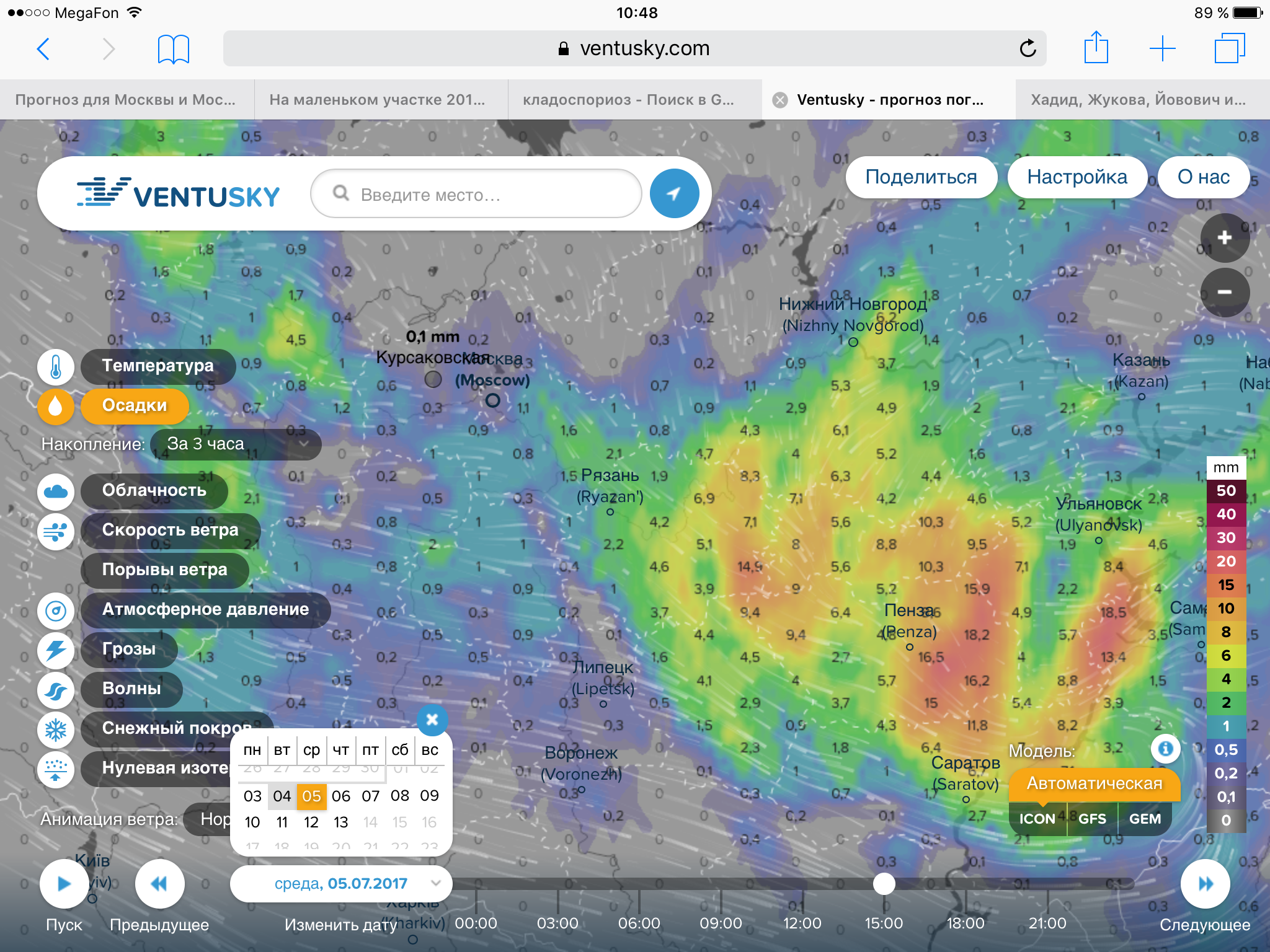This screenshot has width=1270, height=952.
Task: Open model info via blue i icon
Action: point(1165,749)
